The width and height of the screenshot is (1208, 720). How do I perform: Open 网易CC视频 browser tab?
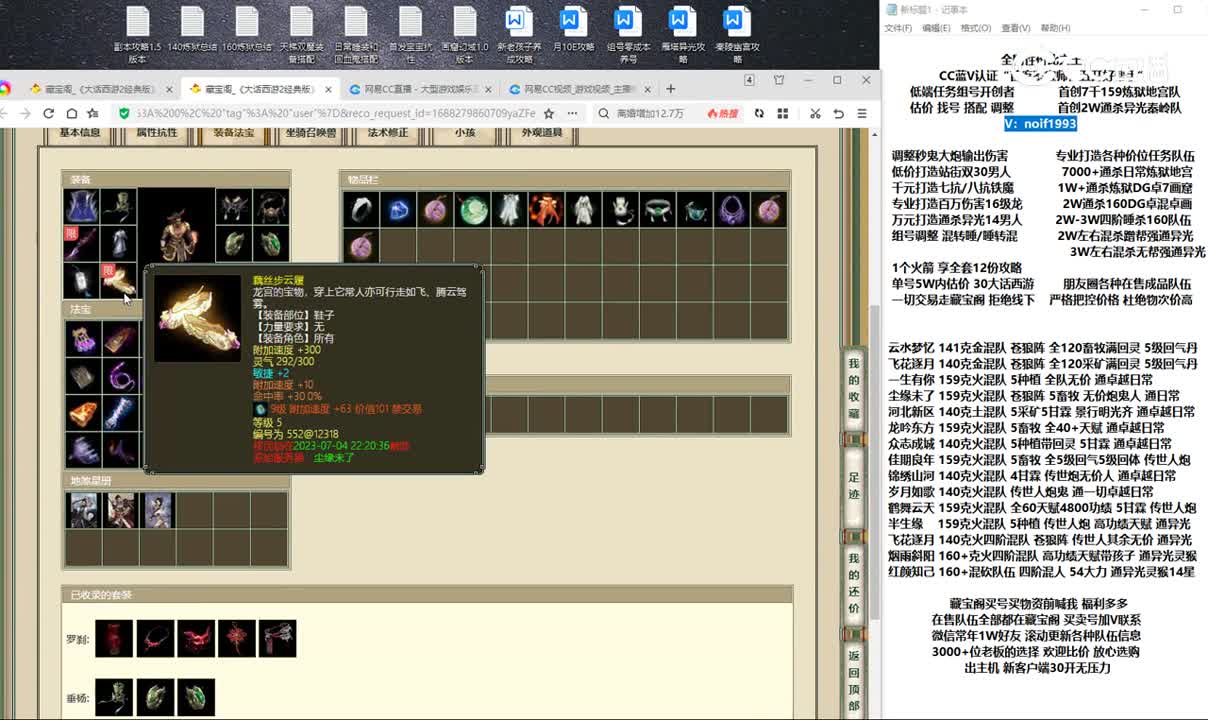[580, 89]
